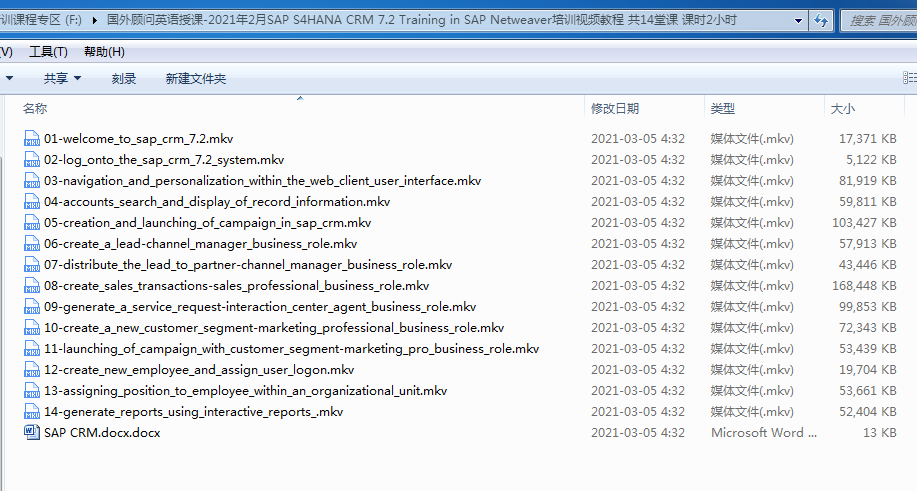
Task: Click the Word document icon of SAP CRM.docx.docx
Action: pos(32,433)
